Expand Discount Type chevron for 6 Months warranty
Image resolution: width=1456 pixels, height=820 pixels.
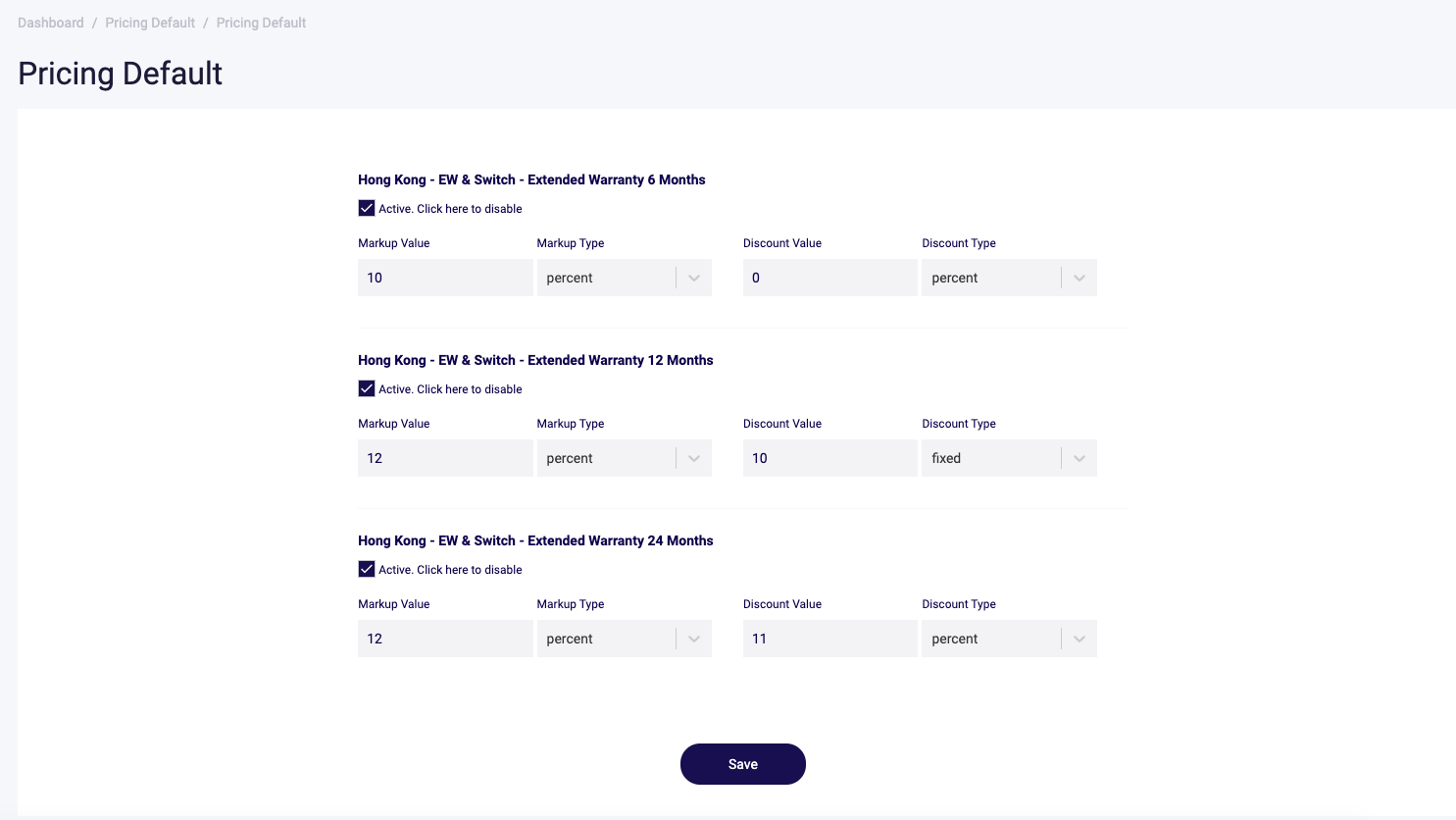1079,278
